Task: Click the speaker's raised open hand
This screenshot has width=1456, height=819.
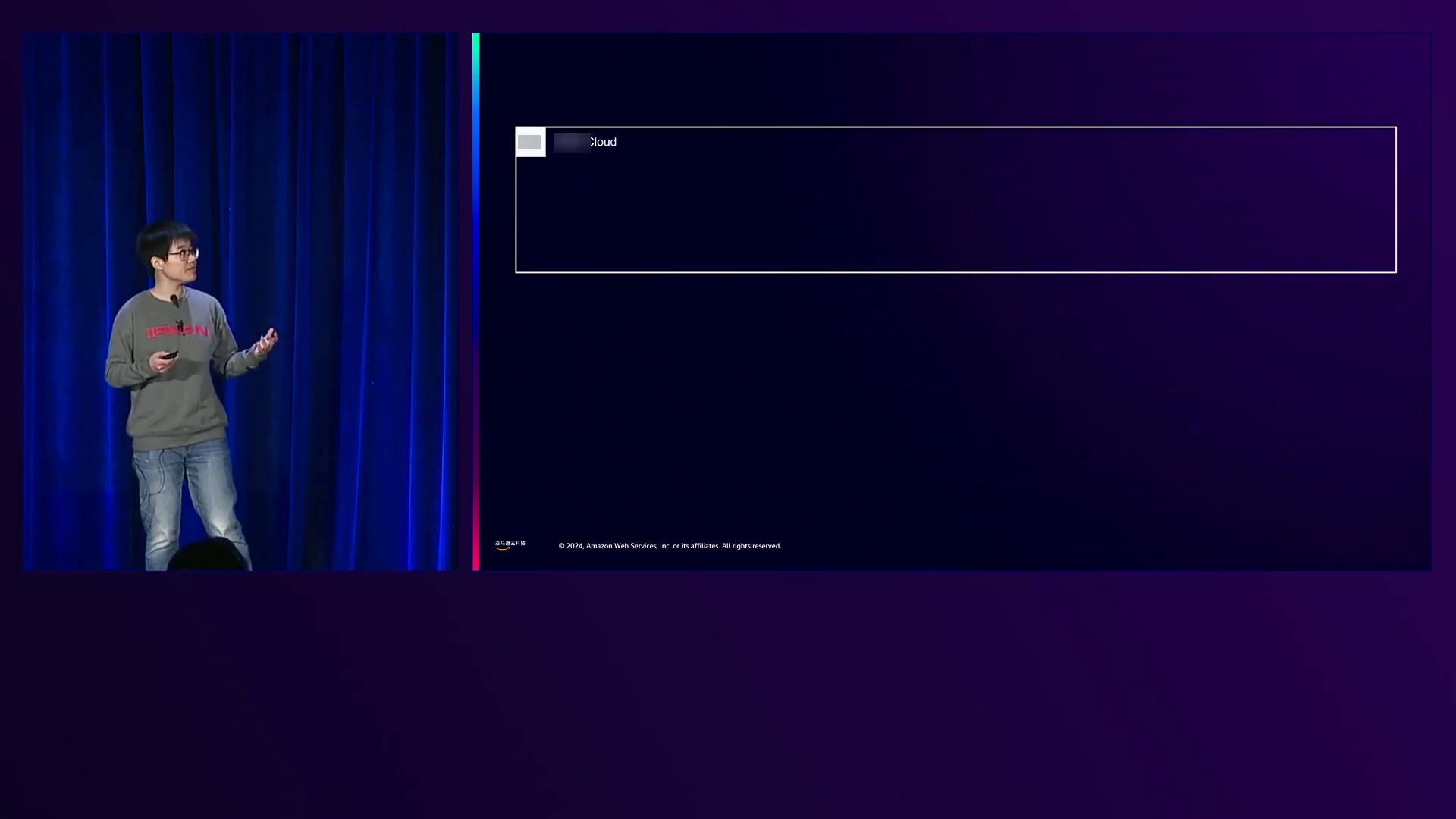Action: coord(267,340)
